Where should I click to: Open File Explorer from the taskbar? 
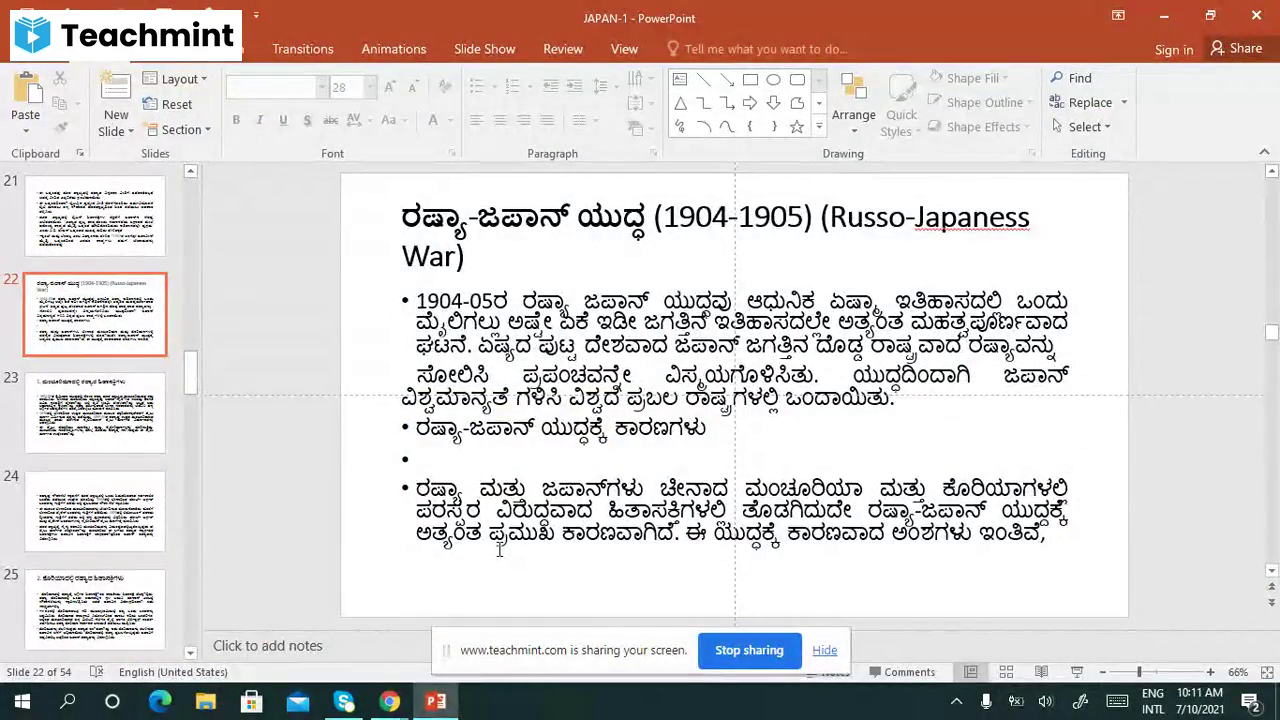tap(205, 702)
